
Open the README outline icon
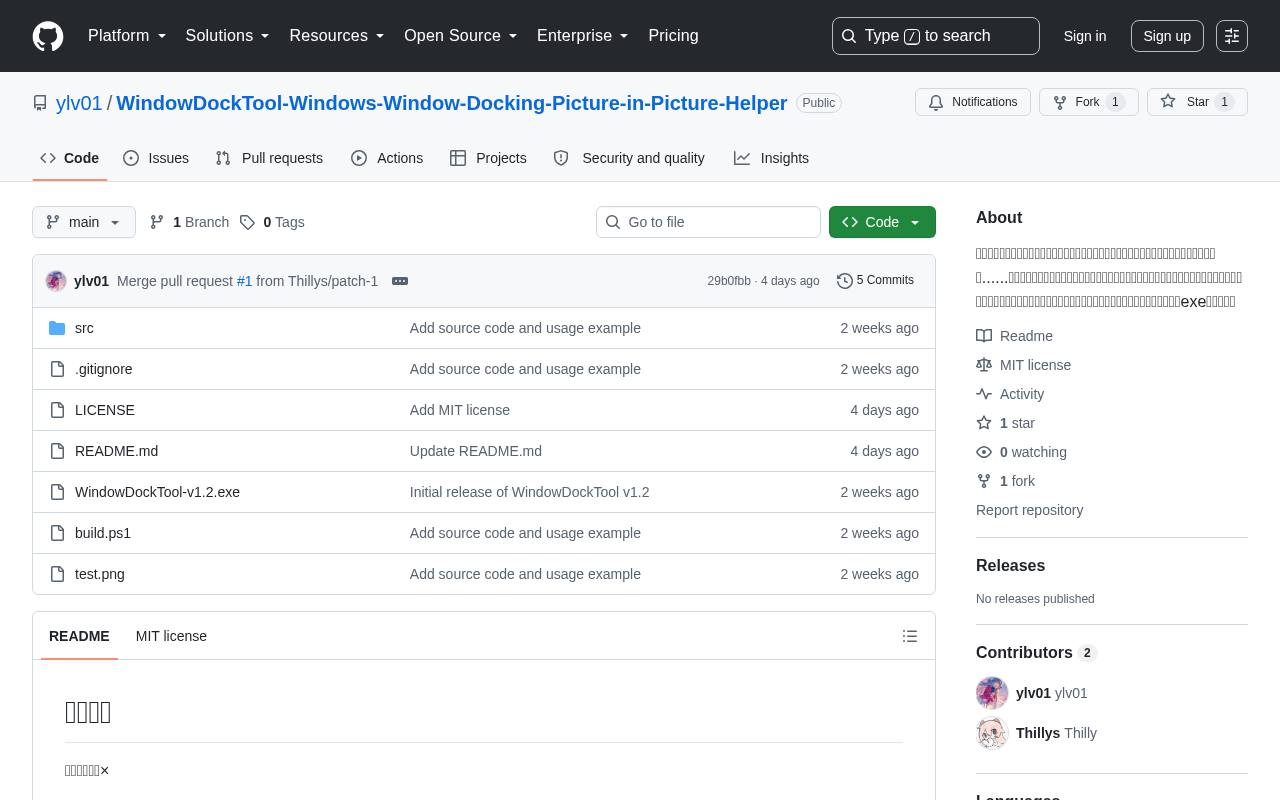click(910, 636)
